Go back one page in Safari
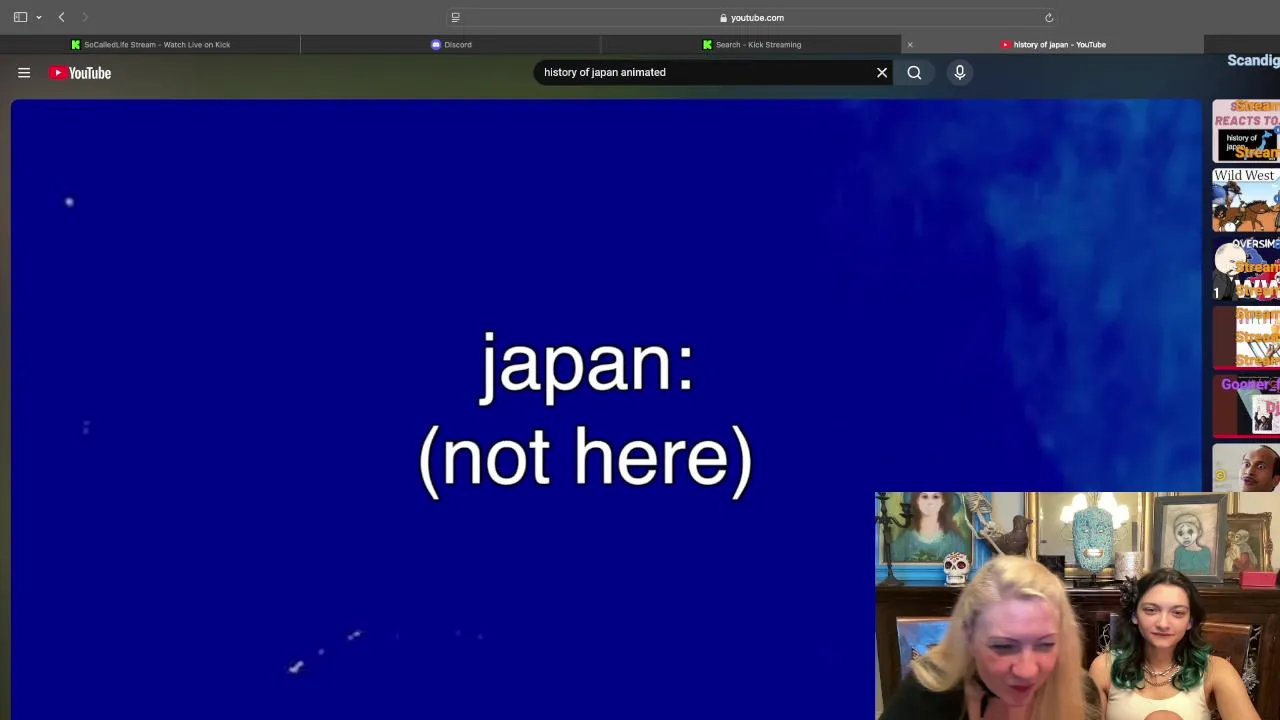Screen dimensions: 1280x720 coord(61,17)
